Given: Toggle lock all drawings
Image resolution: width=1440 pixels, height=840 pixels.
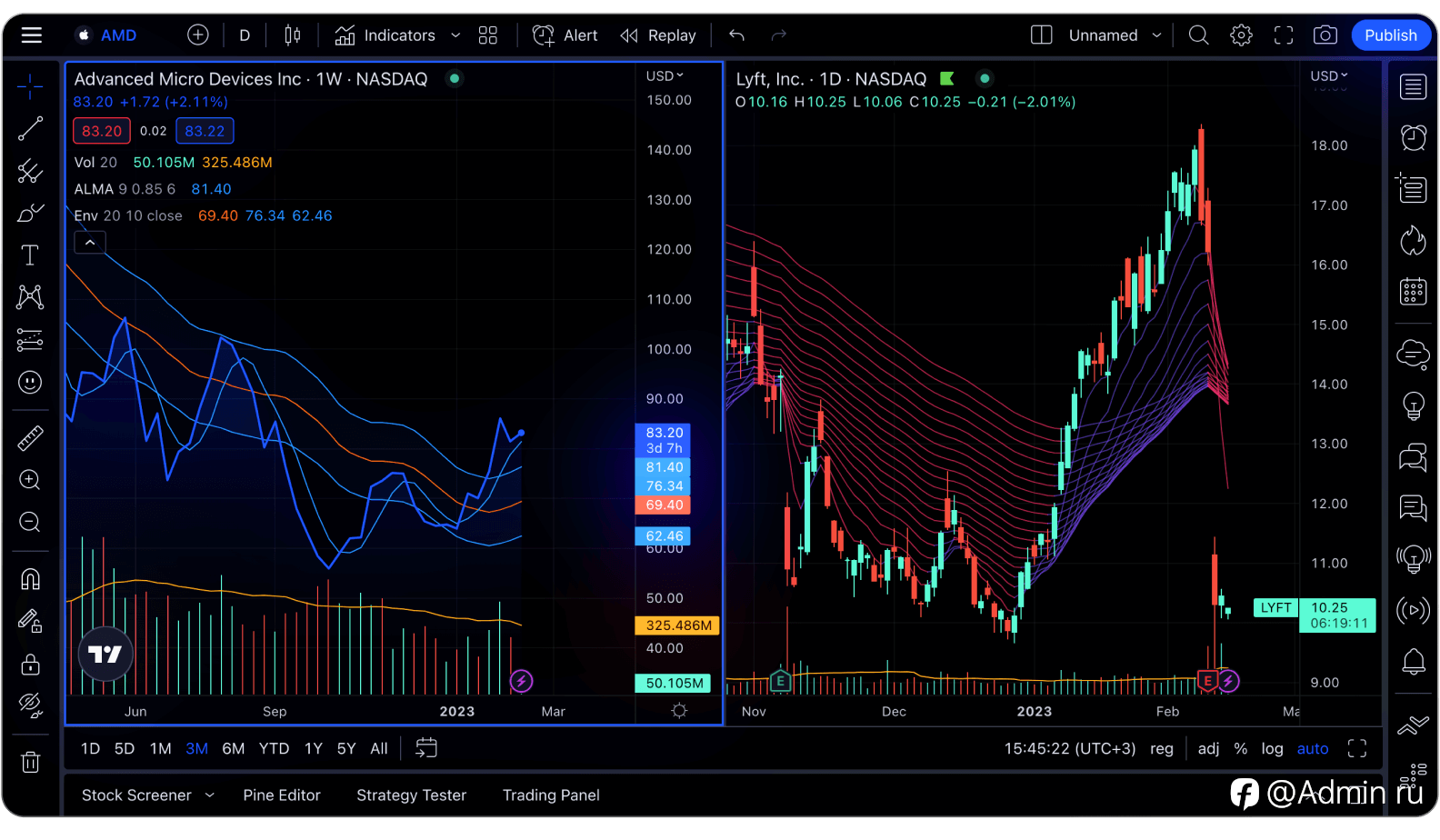Looking at the screenshot, I should pos(30,664).
